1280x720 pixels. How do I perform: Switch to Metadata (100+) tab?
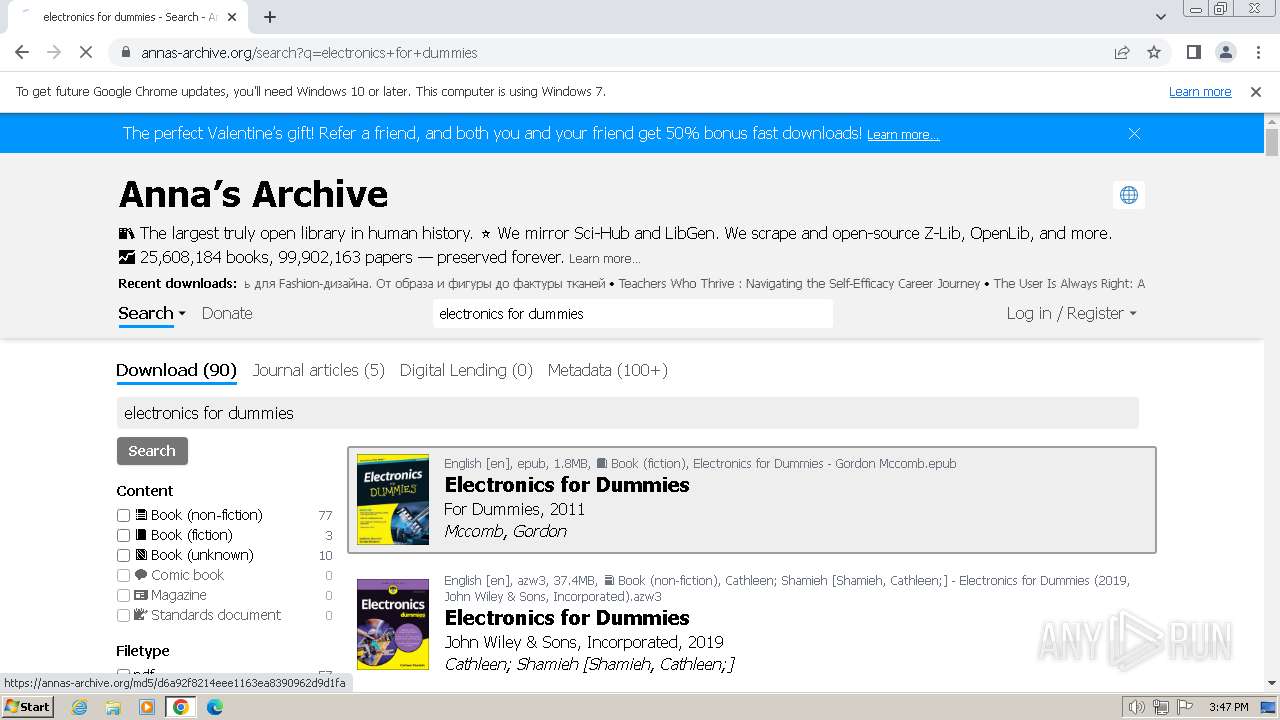tap(607, 370)
